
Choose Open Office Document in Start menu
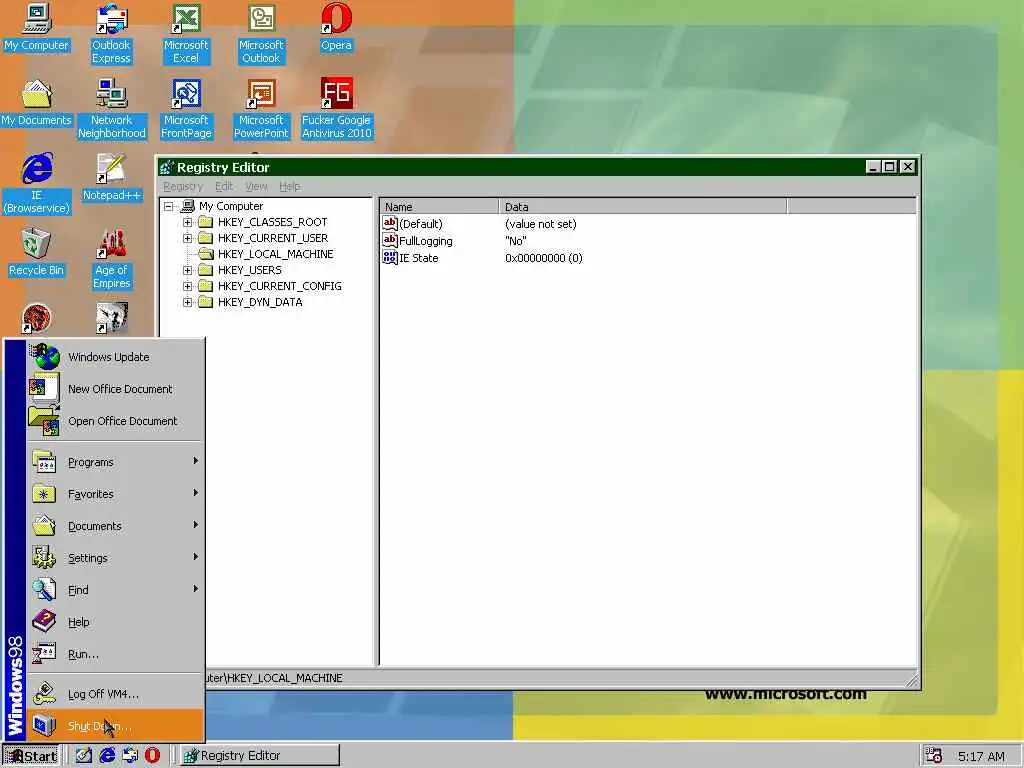tap(116, 421)
